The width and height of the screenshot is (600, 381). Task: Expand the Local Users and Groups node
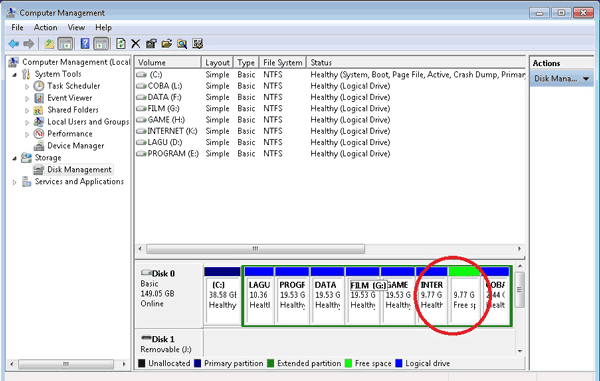[x=27, y=122]
